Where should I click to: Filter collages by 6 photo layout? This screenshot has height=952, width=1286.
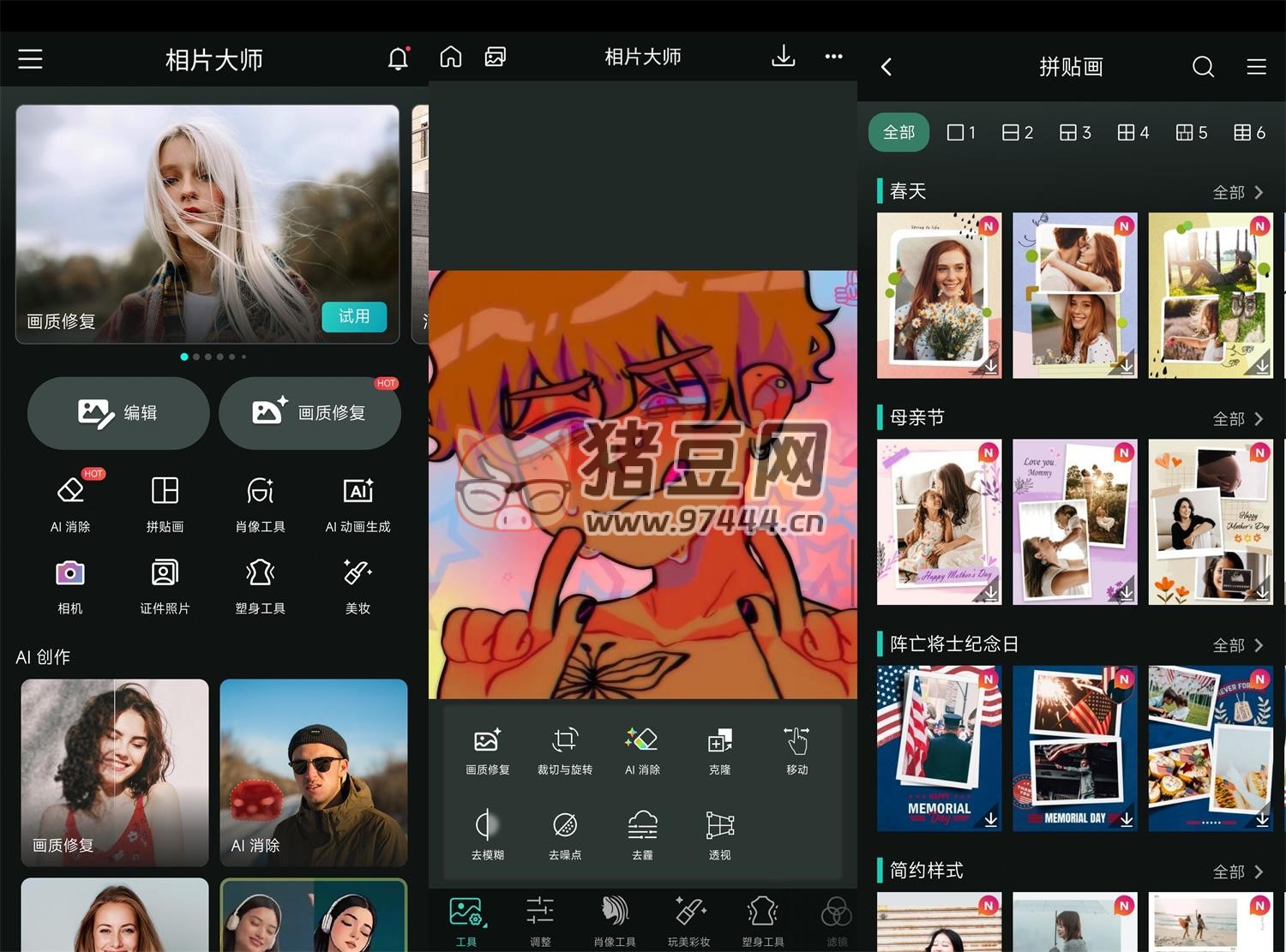1249,133
